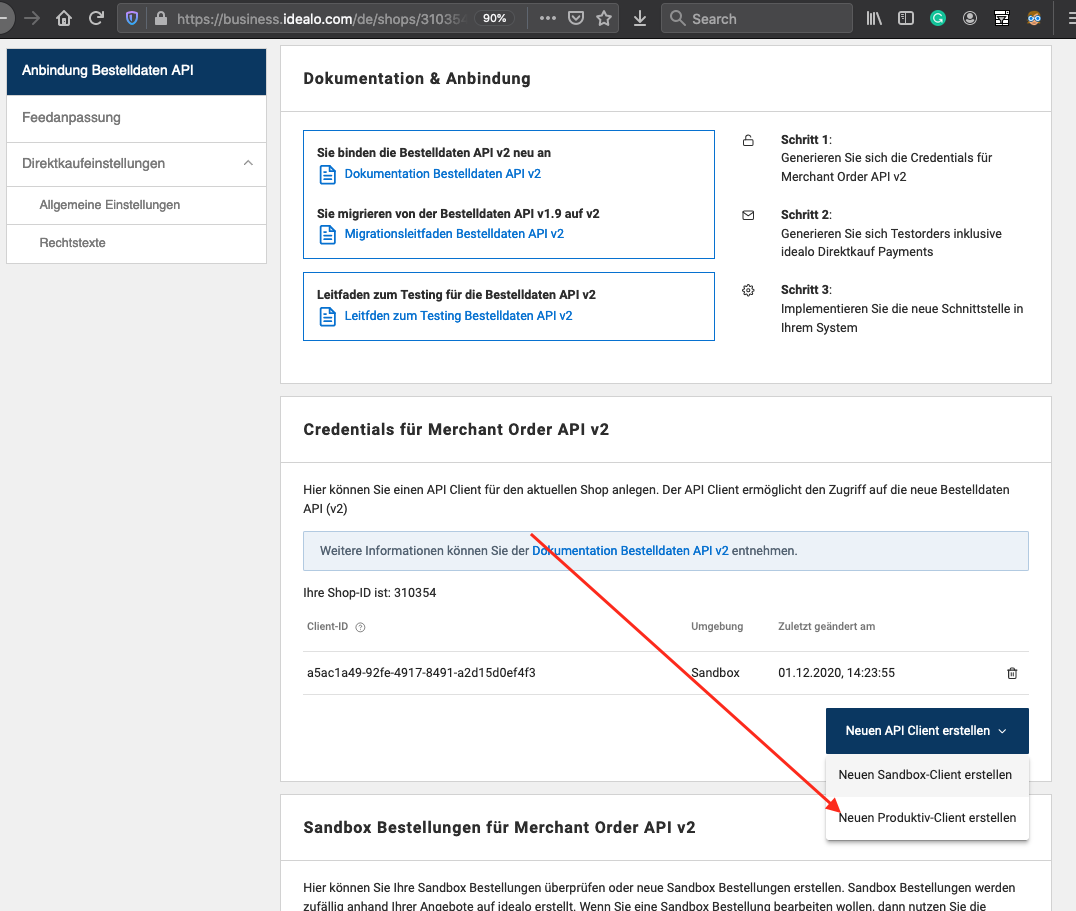
Task: Open the Grammarly extension
Action: 937,19
